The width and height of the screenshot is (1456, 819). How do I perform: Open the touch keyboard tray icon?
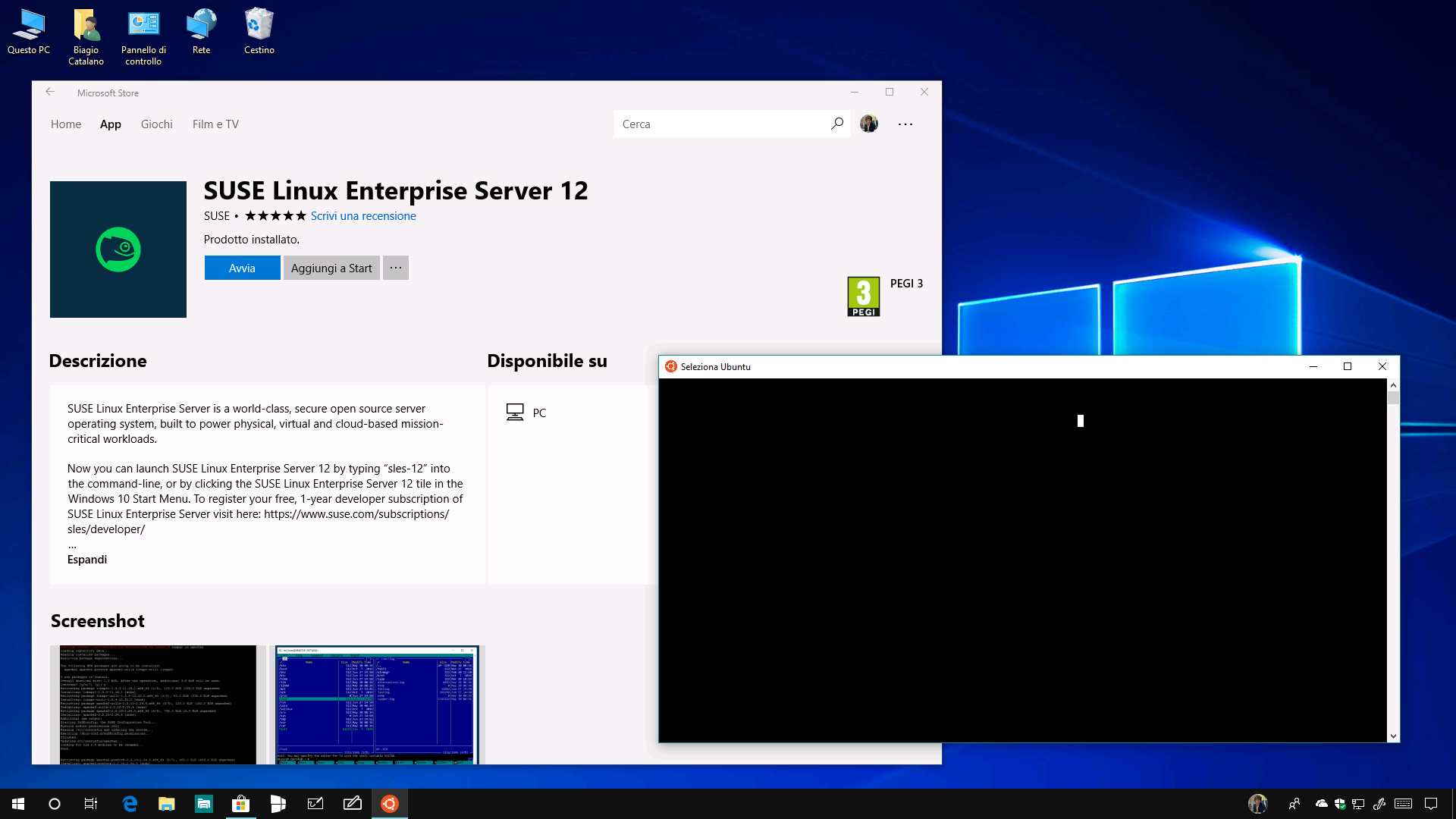pos(1404,804)
